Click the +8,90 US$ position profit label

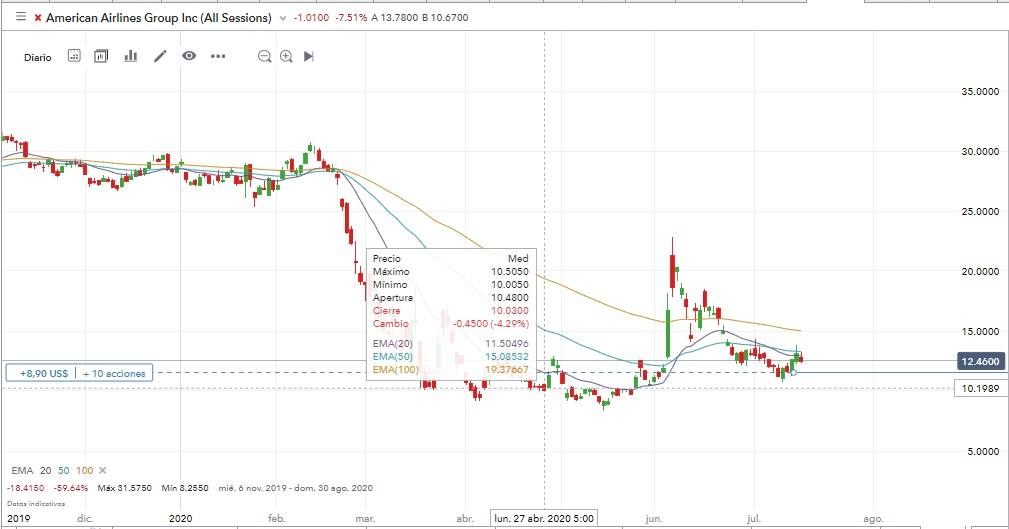[x=44, y=373]
